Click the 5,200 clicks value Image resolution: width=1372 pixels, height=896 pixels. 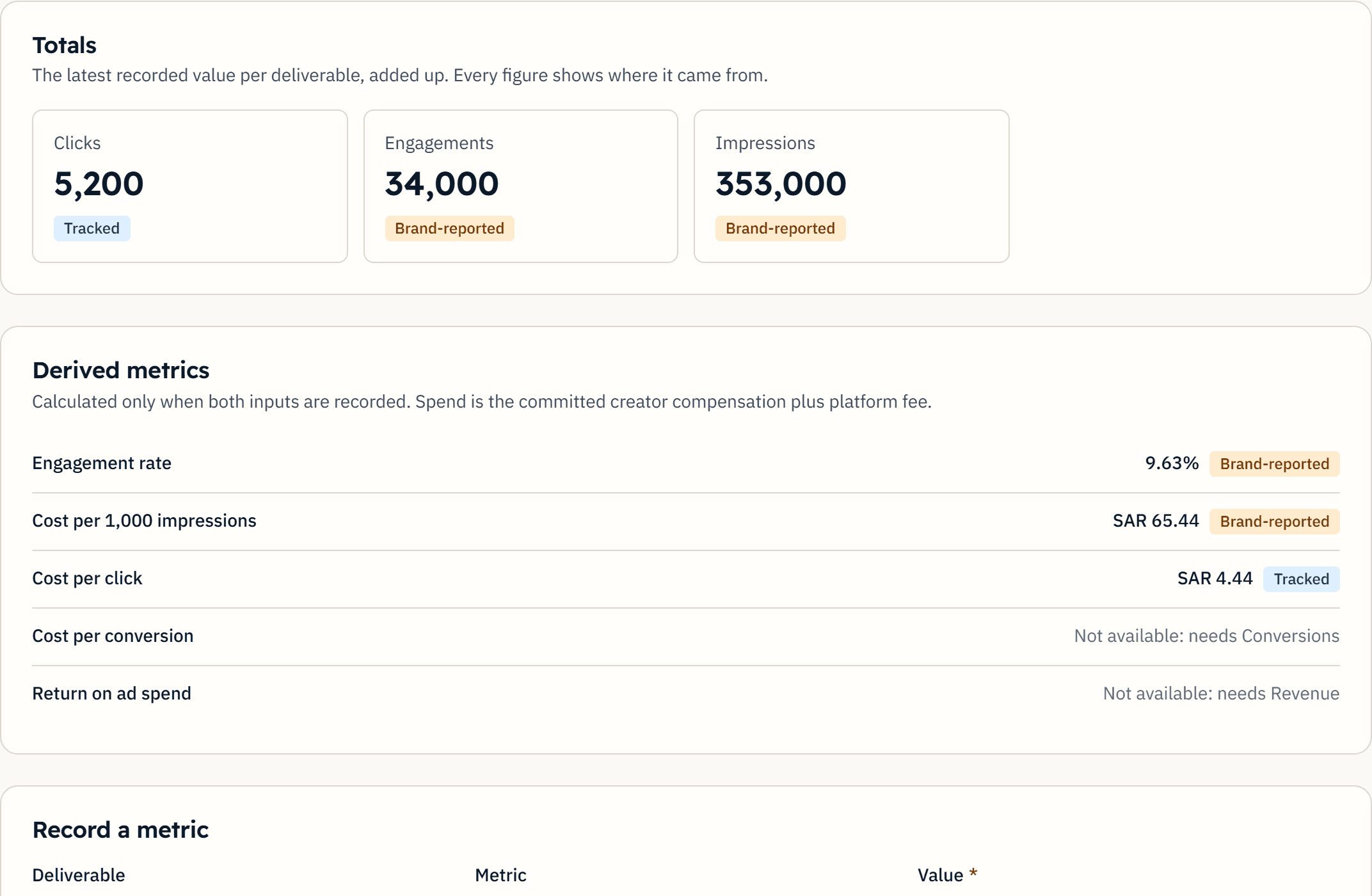99,184
